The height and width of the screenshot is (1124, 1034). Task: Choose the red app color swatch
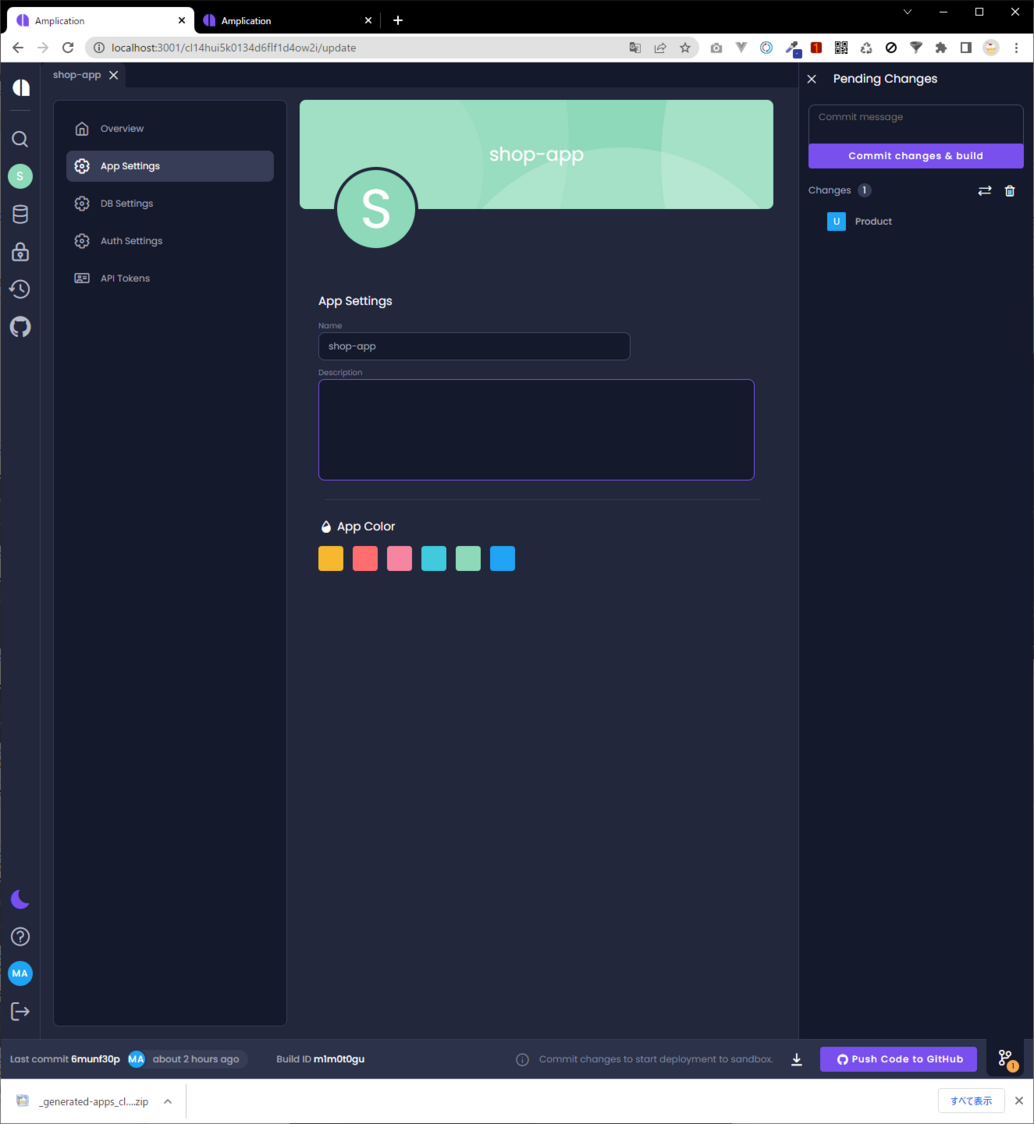(x=365, y=558)
